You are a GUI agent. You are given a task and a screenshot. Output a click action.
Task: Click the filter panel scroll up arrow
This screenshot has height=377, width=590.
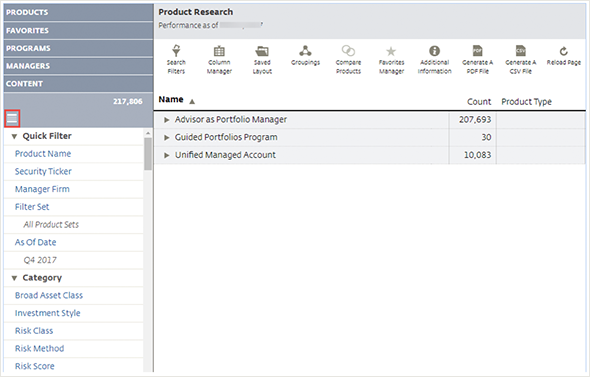pyautogui.click(x=148, y=133)
